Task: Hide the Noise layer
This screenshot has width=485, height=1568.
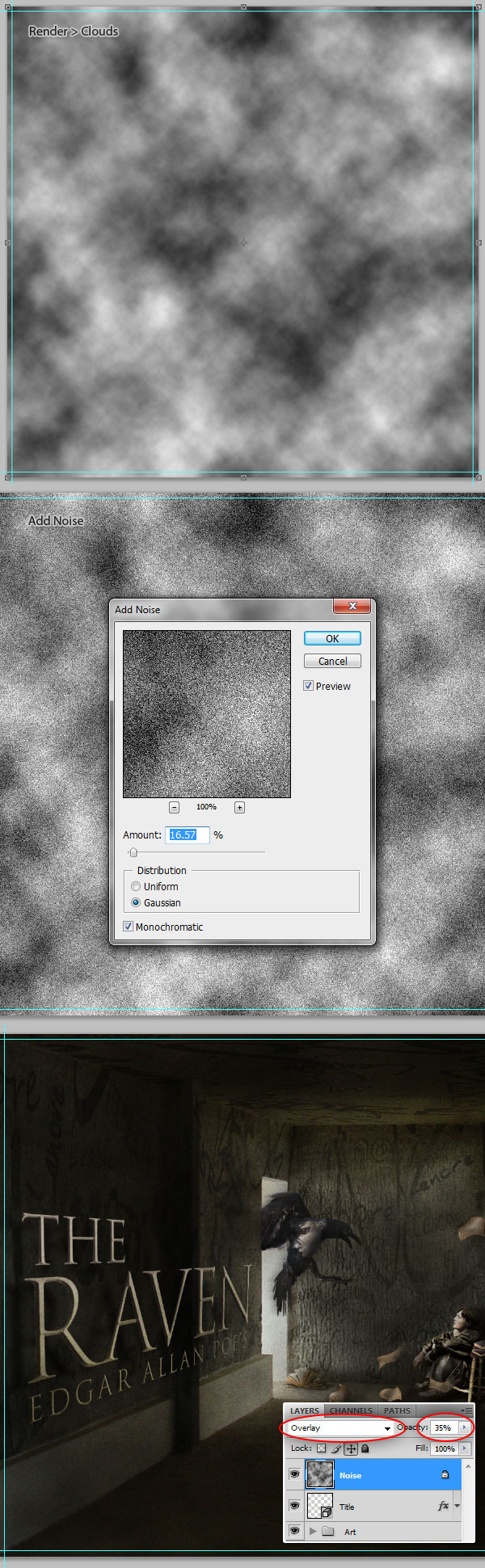Action: 294,1474
